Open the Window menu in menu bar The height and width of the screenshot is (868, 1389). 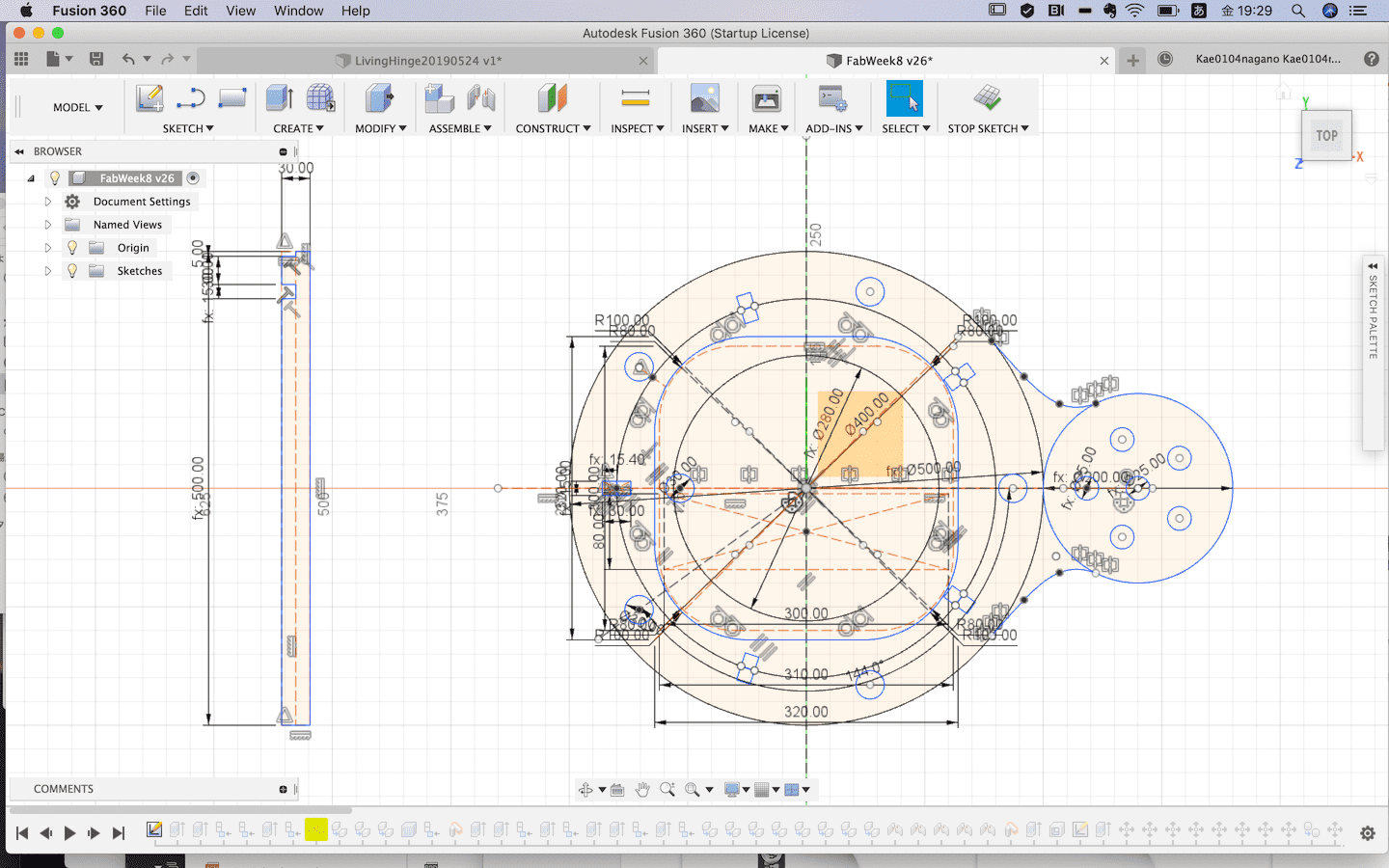pyautogui.click(x=298, y=11)
